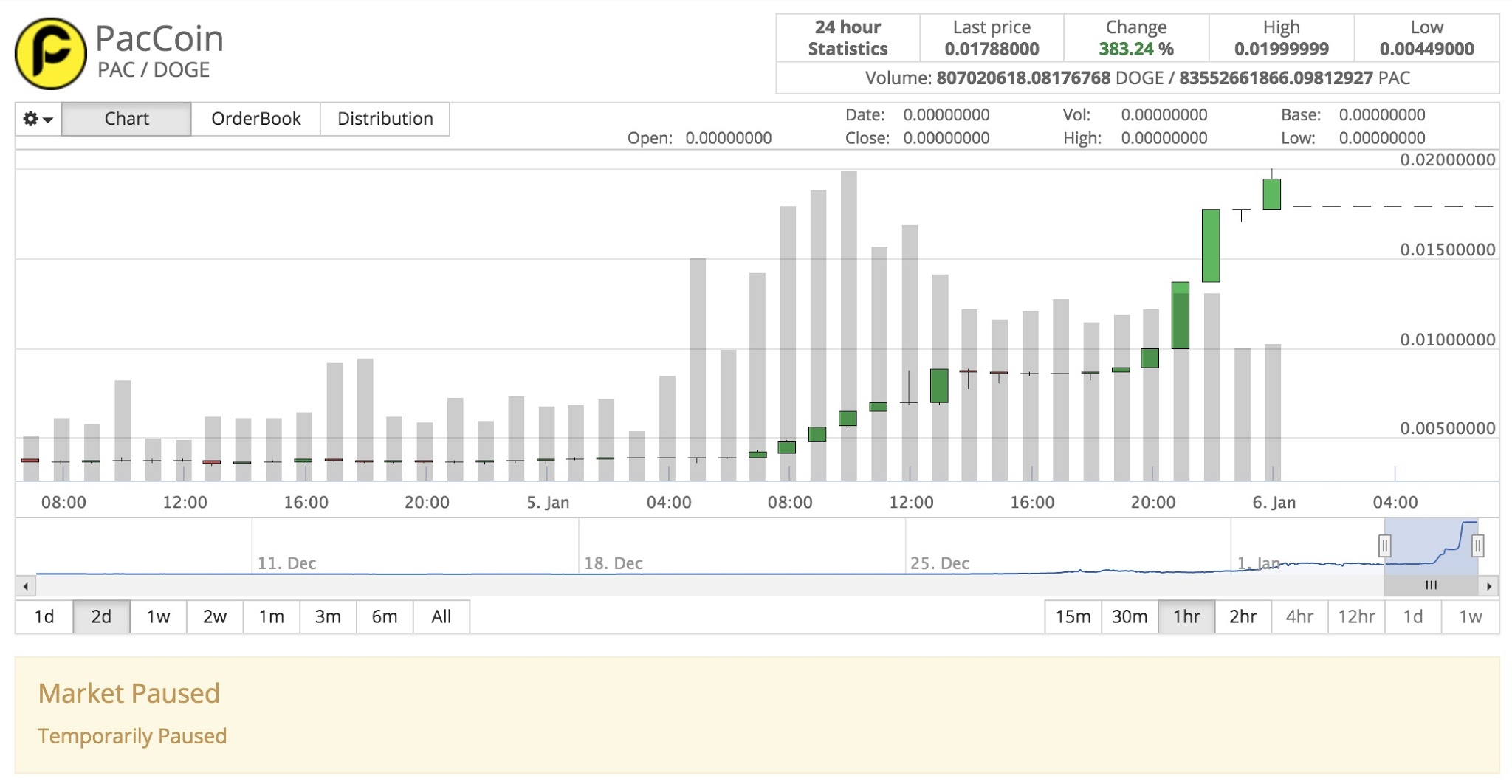Click the 24 hour Statistics label

[x=848, y=38]
